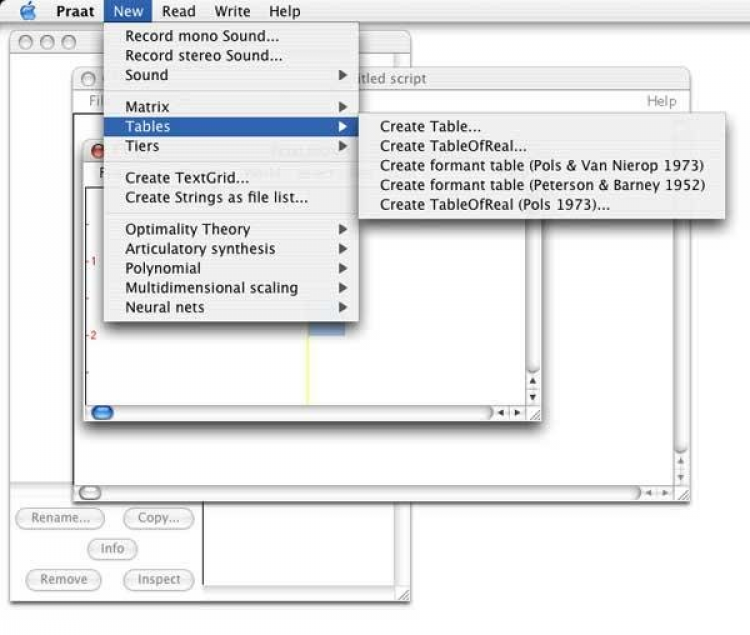Choose Create TableOfReal (Pols 1973)...
This screenshot has height=635, width=750.
(x=541, y=205)
